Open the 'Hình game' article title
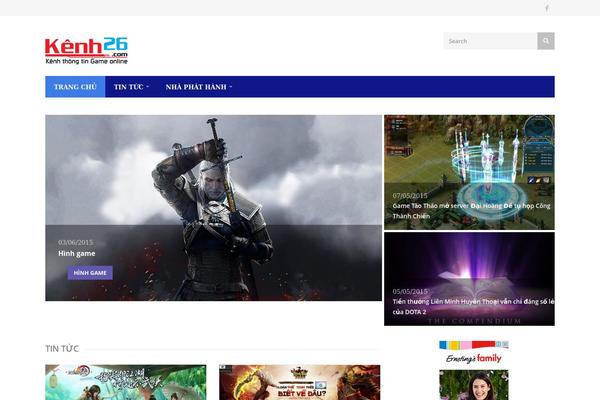 77,253
